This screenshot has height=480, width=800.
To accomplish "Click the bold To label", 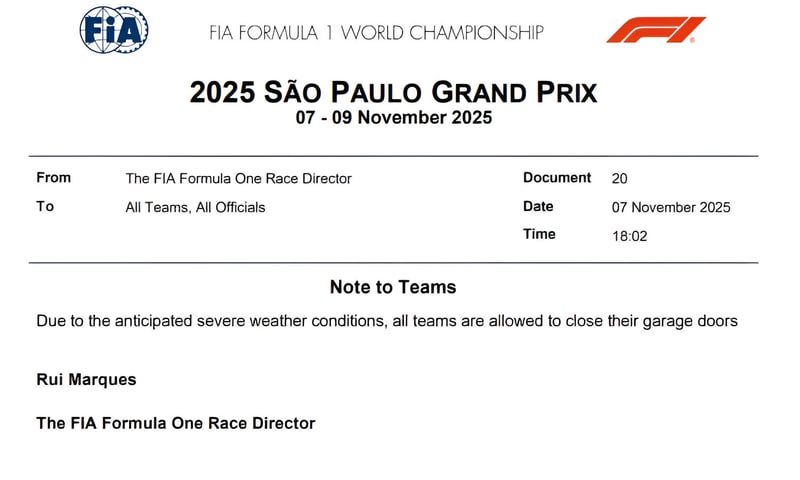I will (x=45, y=207).
